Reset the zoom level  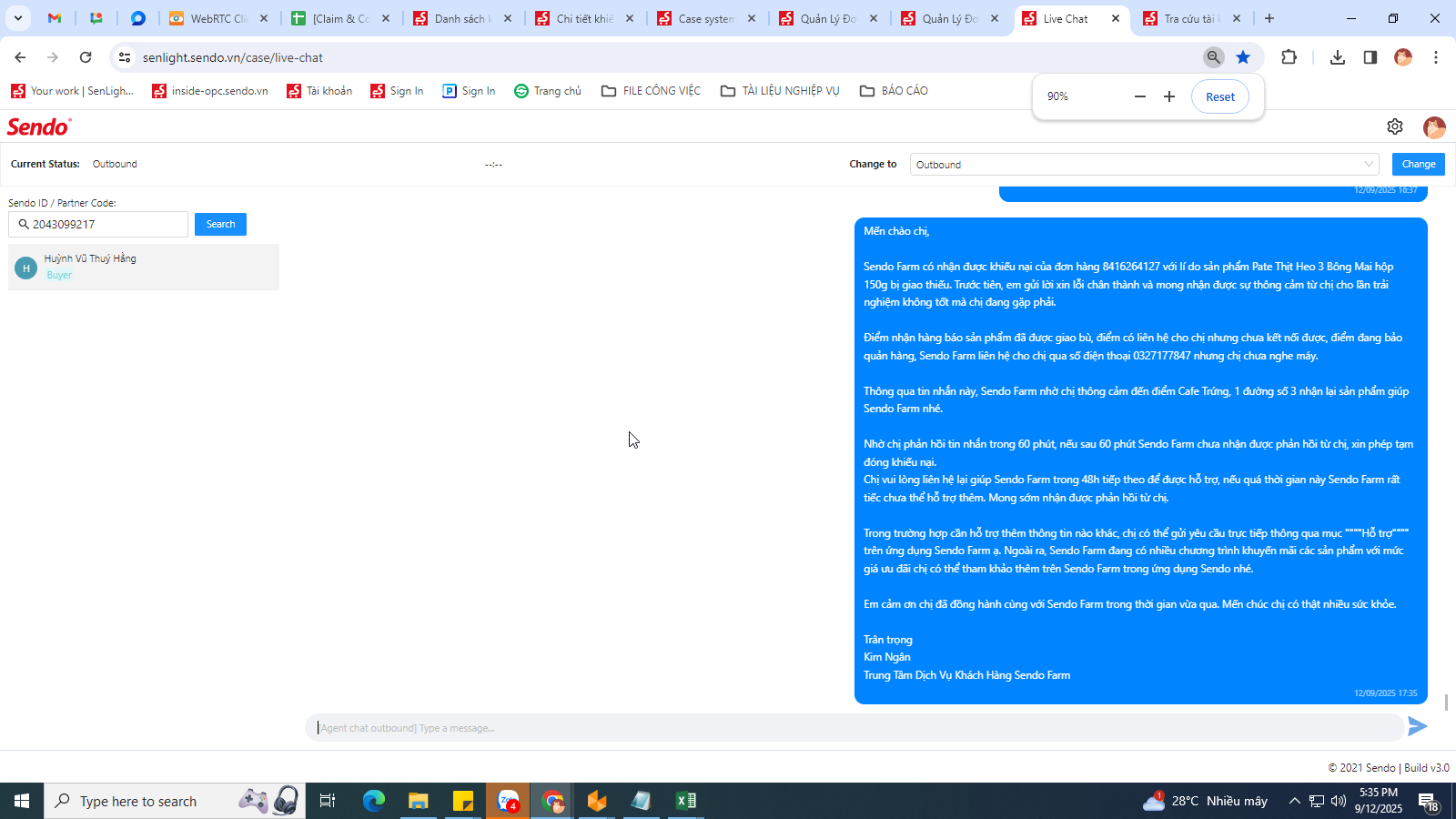[x=1220, y=96]
